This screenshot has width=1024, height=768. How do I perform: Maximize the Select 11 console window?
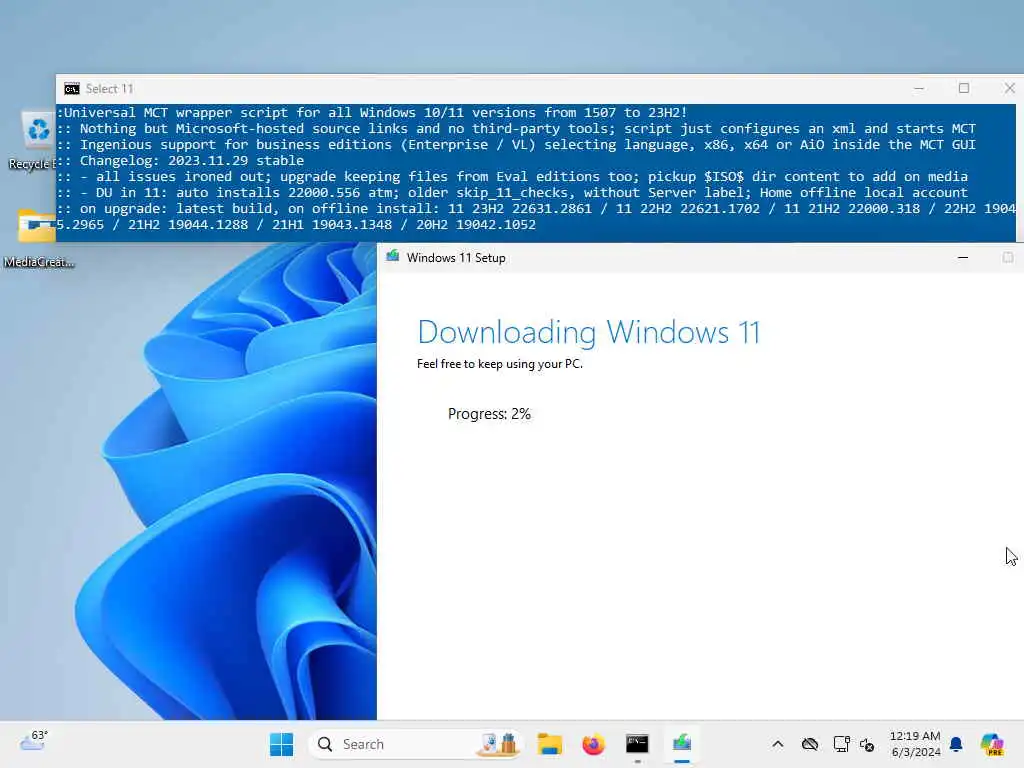click(x=964, y=88)
